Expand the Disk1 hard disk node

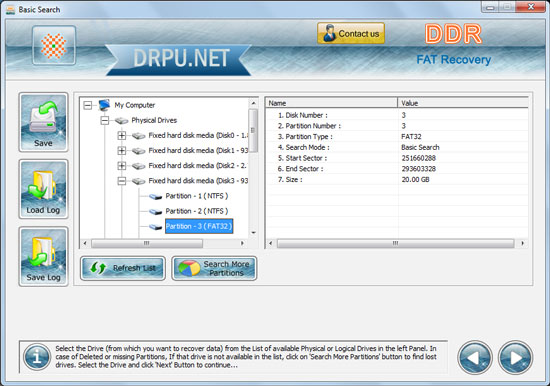(122, 151)
